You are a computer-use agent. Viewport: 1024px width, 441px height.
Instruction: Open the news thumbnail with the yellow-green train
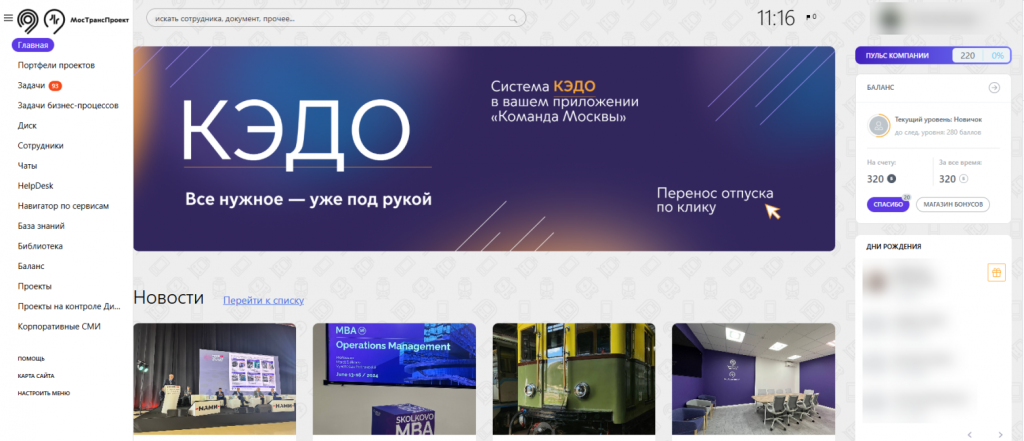click(574, 380)
